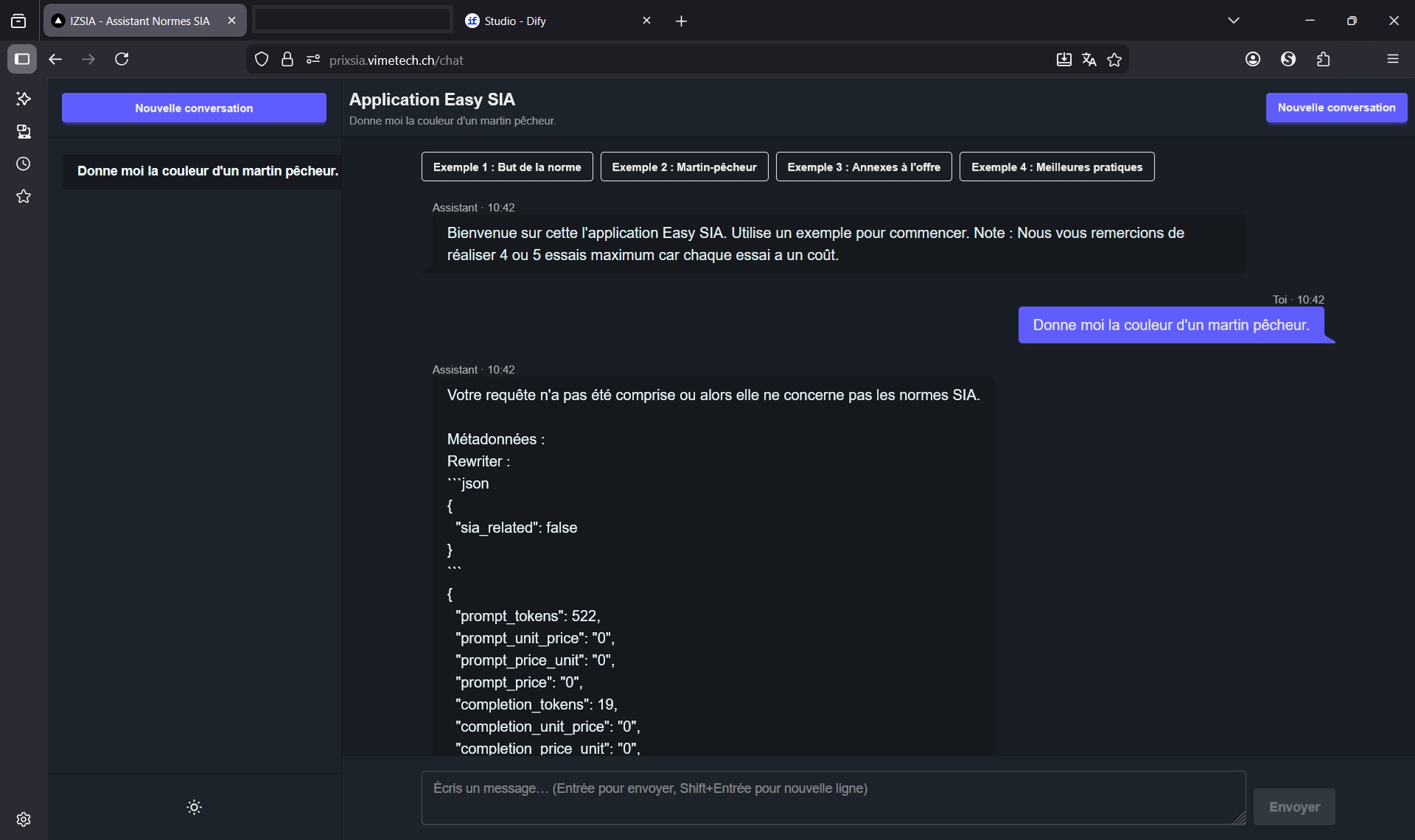This screenshot has height=840, width=1415.
Task: Open site permissions icon in address bar
Action: coord(313,60)
